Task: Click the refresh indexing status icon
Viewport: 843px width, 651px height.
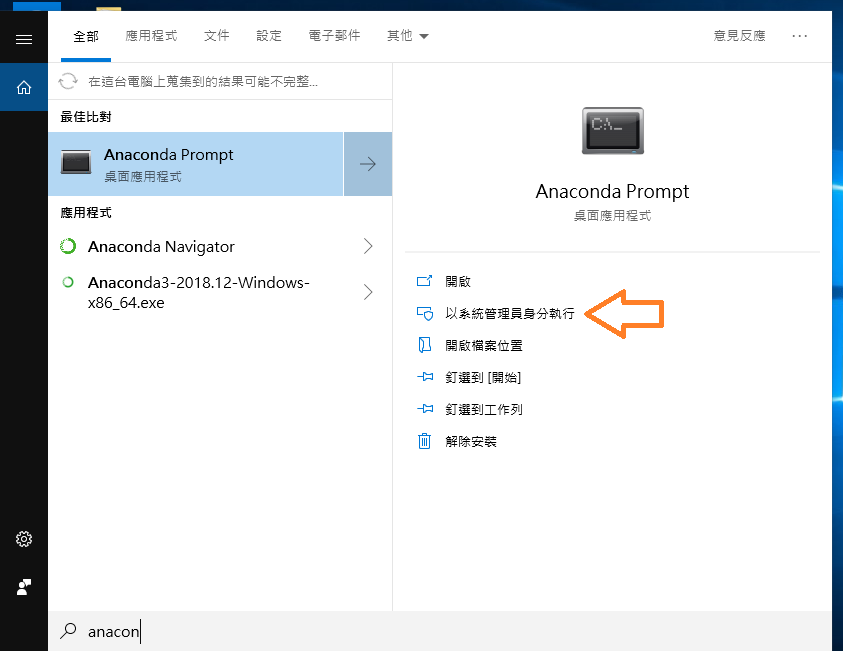Action: pyautogui.click(x=68, y=81)
